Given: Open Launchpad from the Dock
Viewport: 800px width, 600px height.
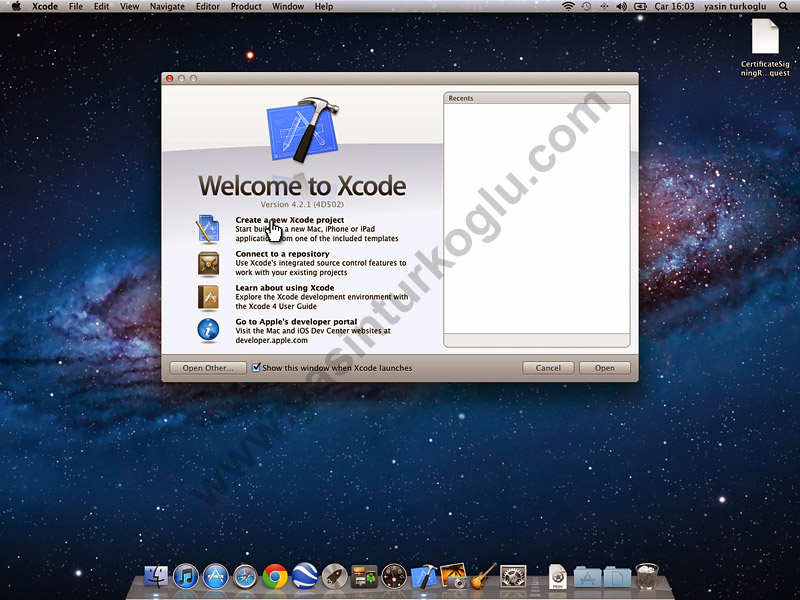Looking at the screenshot, I should pyautogui.click(x=335, y=577).
